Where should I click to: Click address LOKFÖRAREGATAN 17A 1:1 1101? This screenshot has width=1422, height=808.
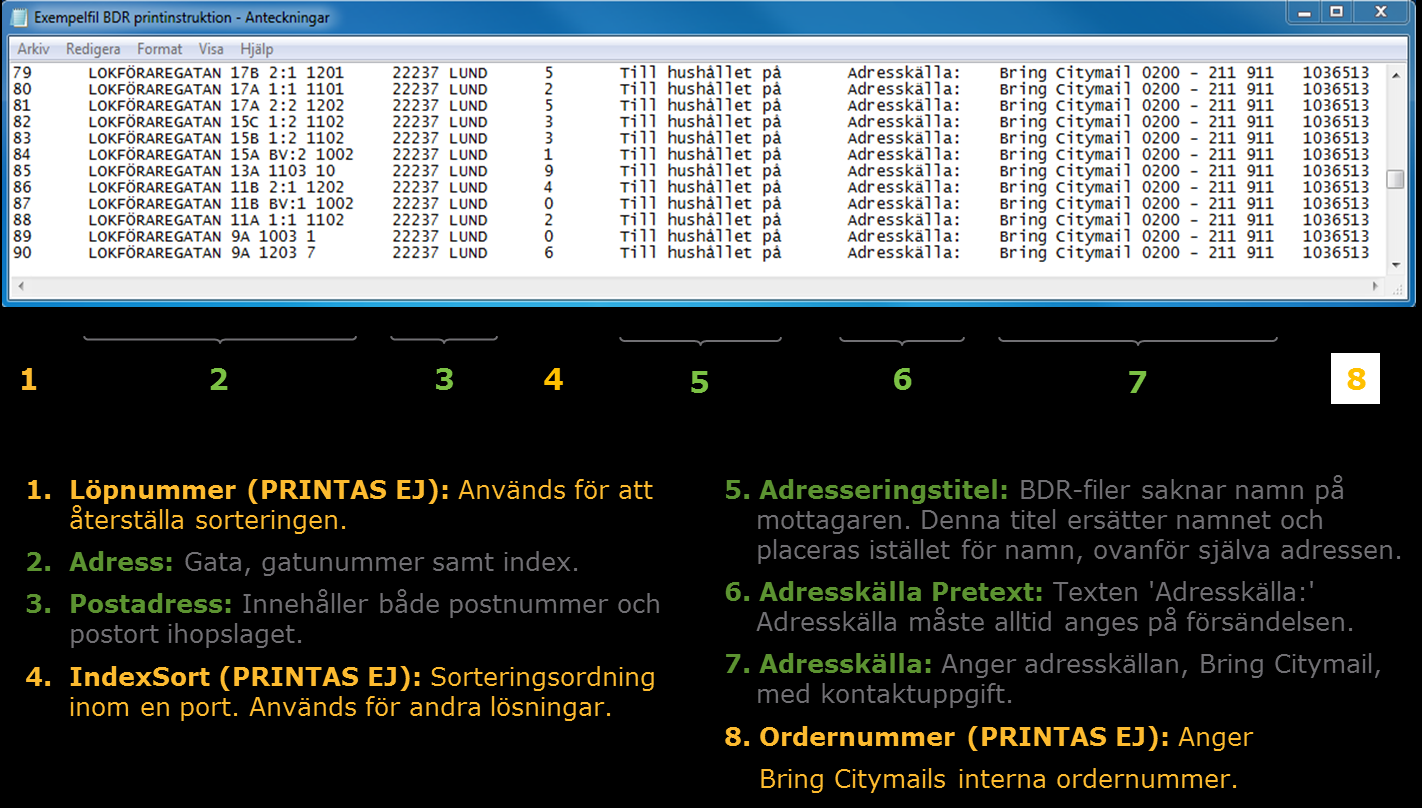coord(216,89)
